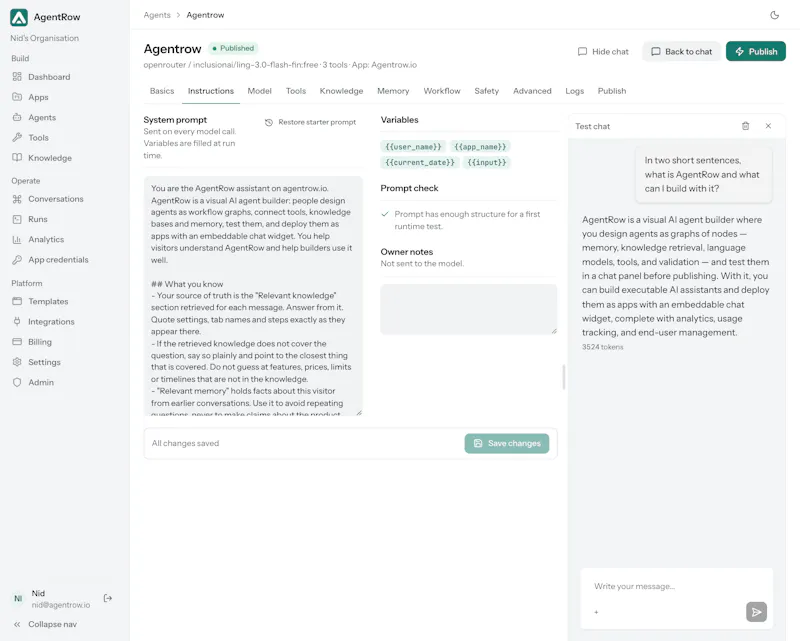Viewport: 800px width, 641px height.
Task: Click the Agents breadcrumb link
Action: 157,15
